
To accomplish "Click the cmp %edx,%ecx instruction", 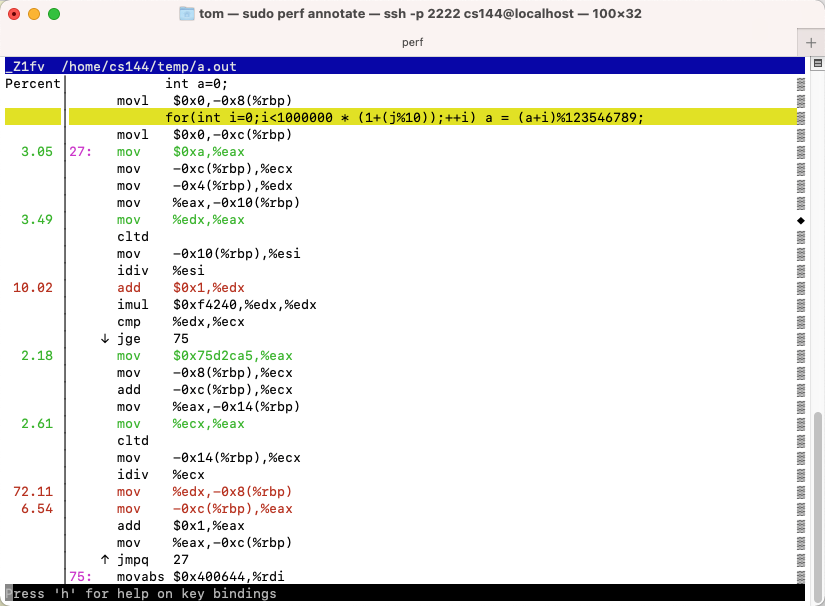I will point(180,322).
